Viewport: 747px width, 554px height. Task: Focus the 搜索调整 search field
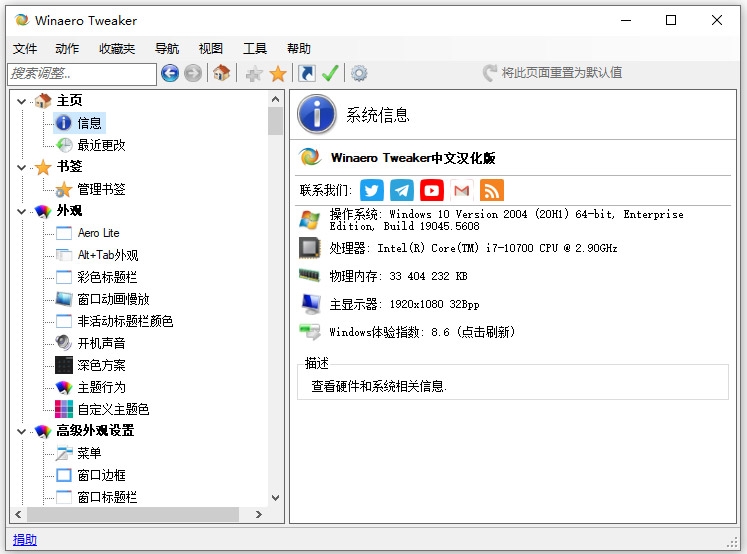click(x=82, y=74)
